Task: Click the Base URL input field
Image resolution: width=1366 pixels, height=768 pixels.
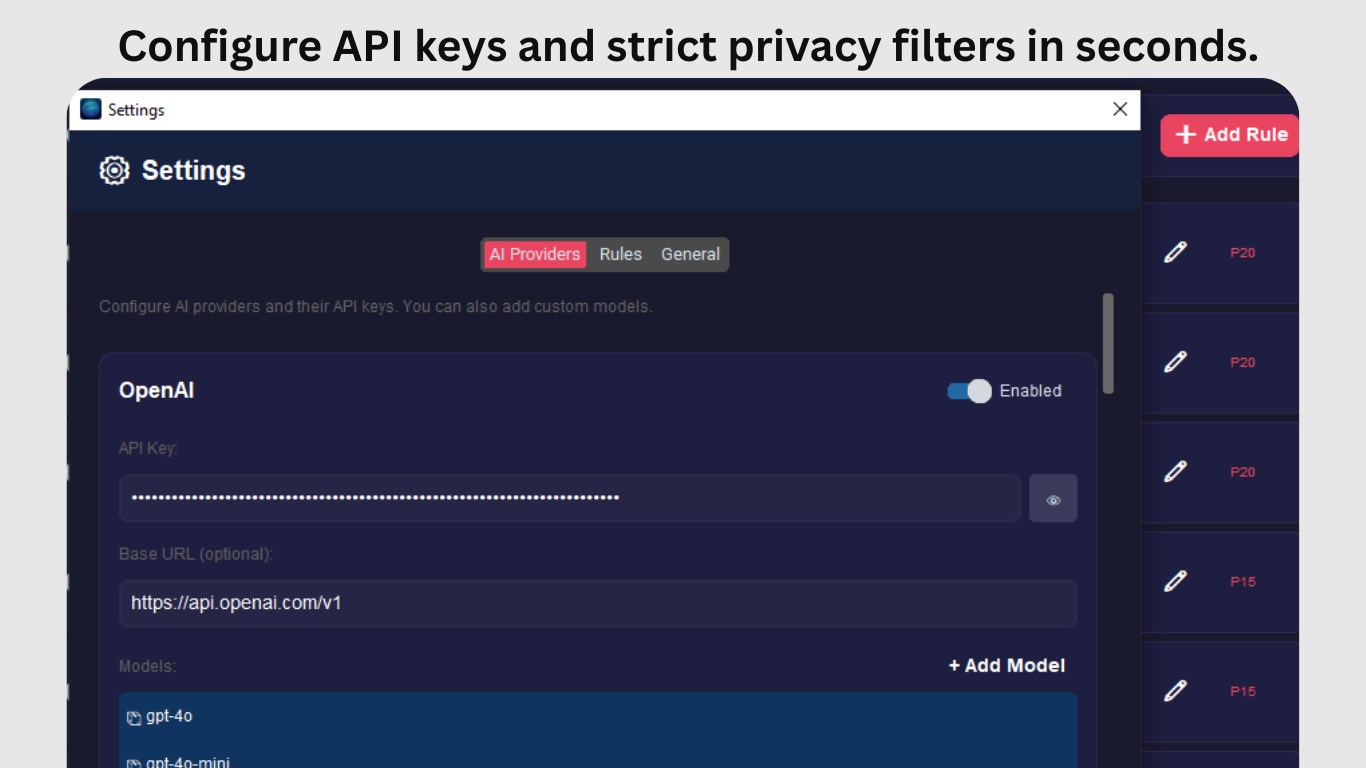Action: pyautogui.click(x=596, y=603)
